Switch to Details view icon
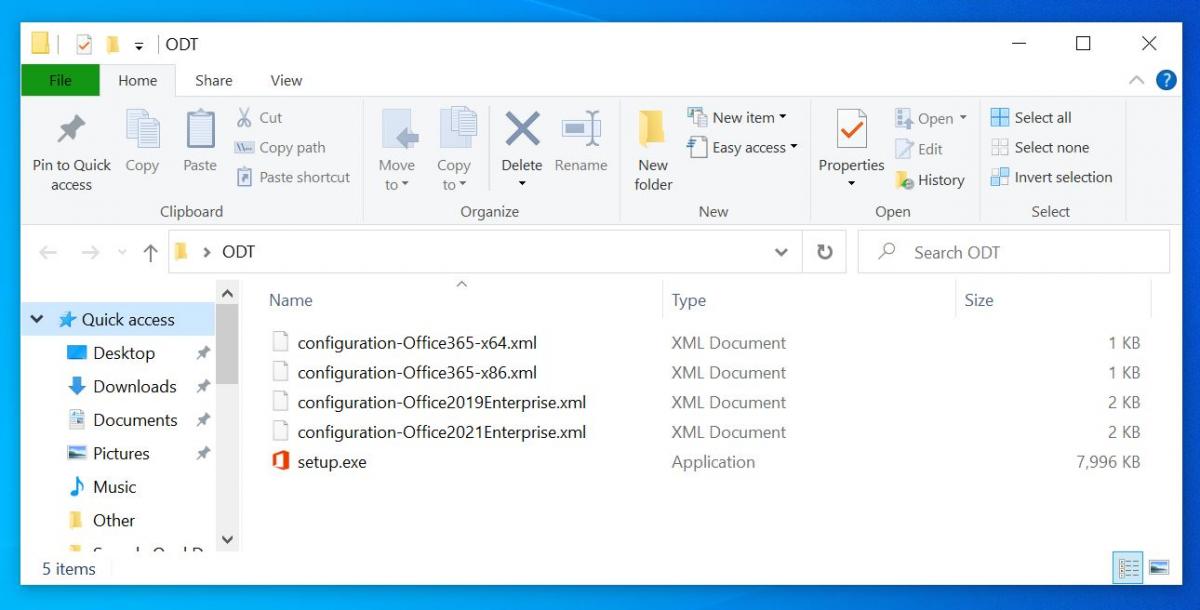Screen dimensions: 1200x610 [1129, 567]
